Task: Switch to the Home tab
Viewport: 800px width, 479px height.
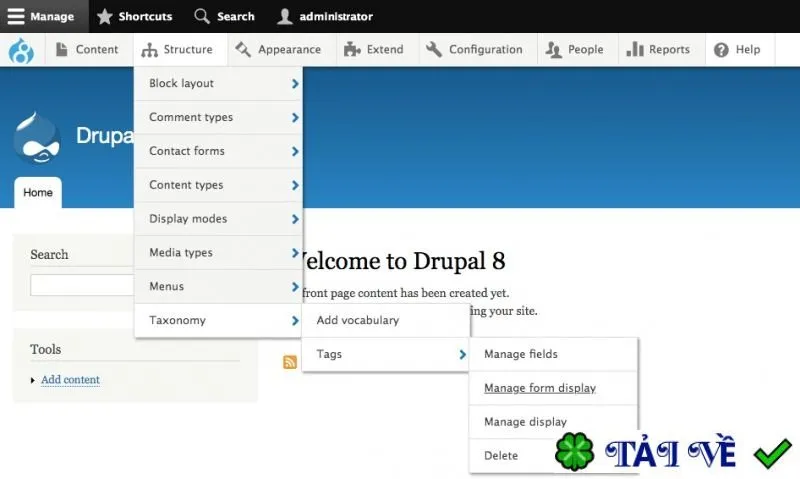Action: (x=38, y=192)
